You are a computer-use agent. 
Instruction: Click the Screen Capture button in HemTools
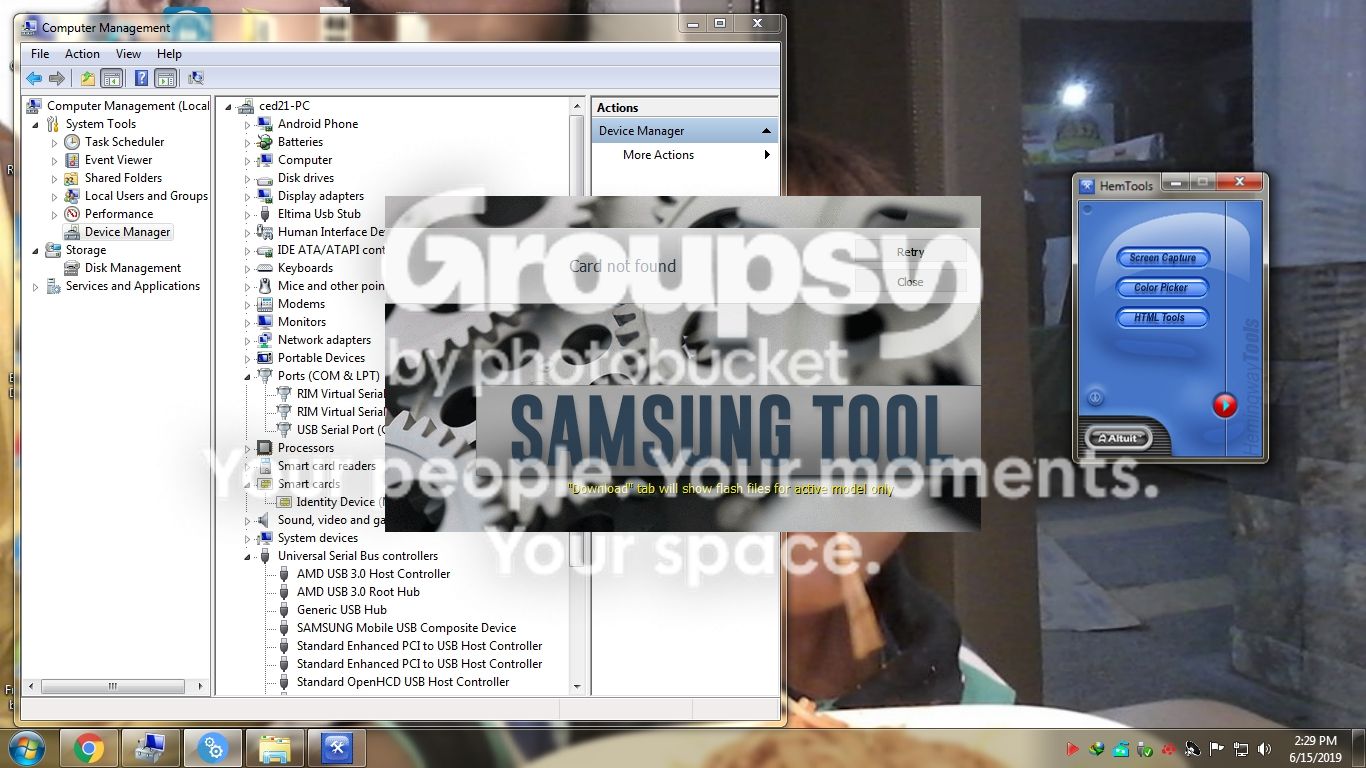tap(1162, 258)
